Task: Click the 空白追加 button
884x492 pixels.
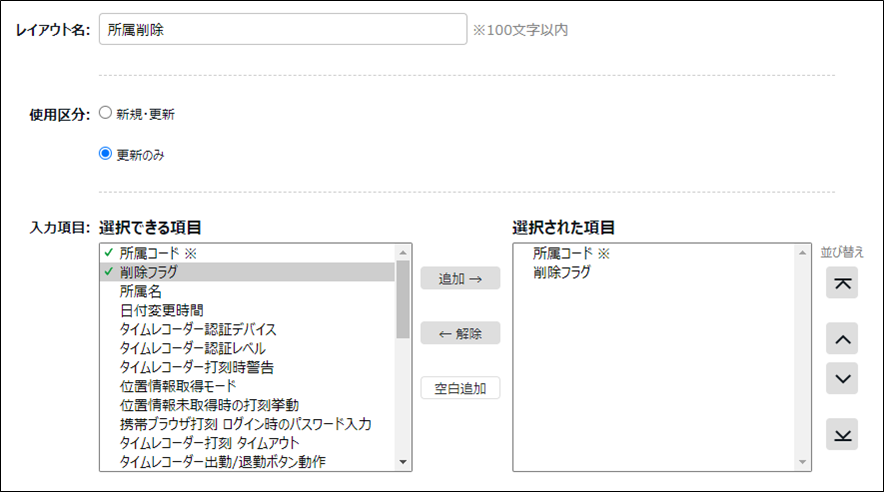Action: point(460,388)
